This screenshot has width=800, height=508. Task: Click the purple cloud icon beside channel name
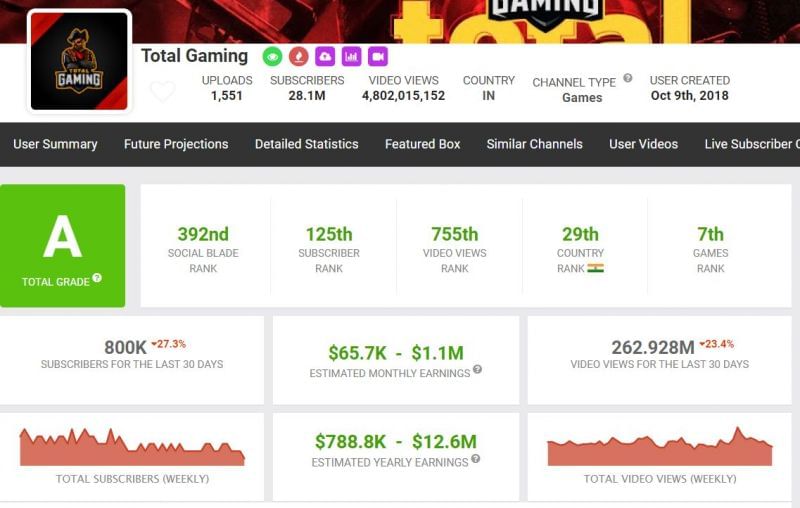325,56
